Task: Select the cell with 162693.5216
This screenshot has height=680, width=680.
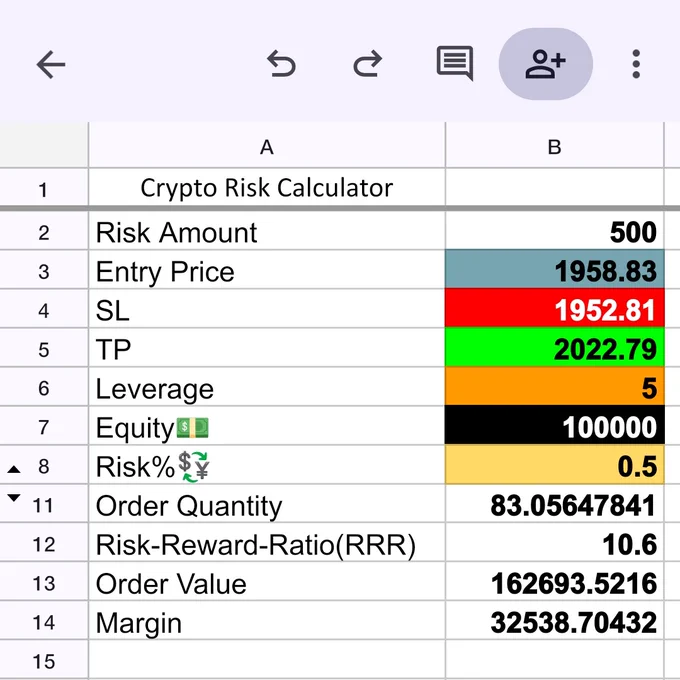Action: (555, 582)
